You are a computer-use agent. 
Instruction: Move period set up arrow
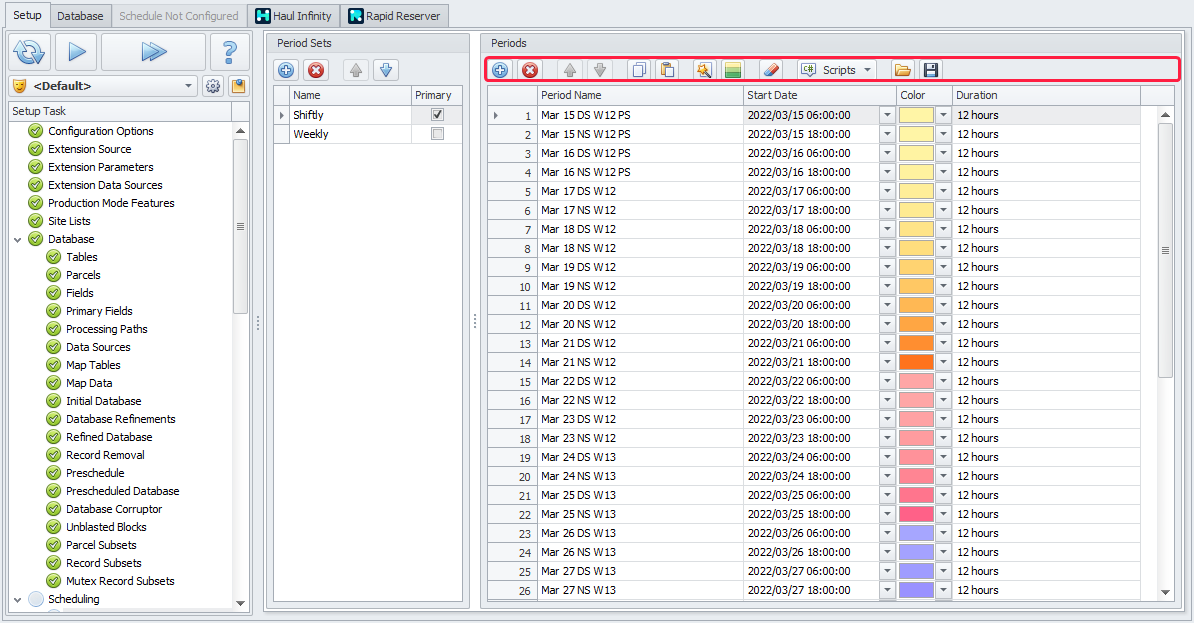click(356, 70)
